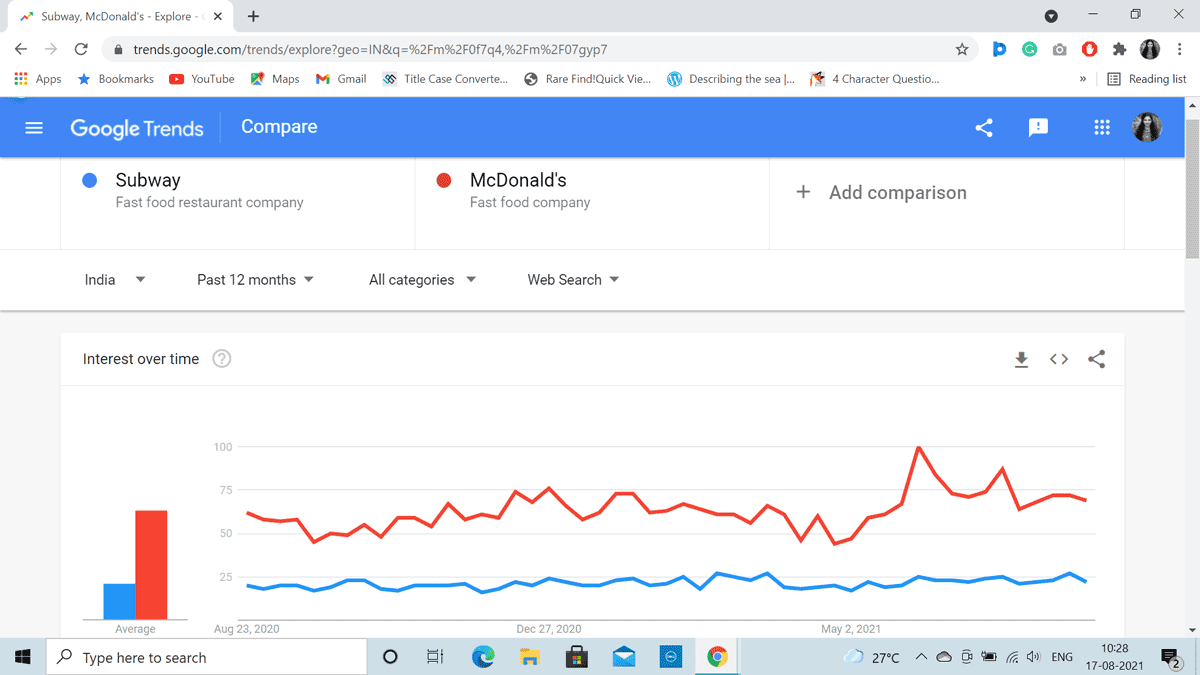This screenshot has height=675, width=1200.
Task: Bookmark this page with the star icon
Action: 962,48
